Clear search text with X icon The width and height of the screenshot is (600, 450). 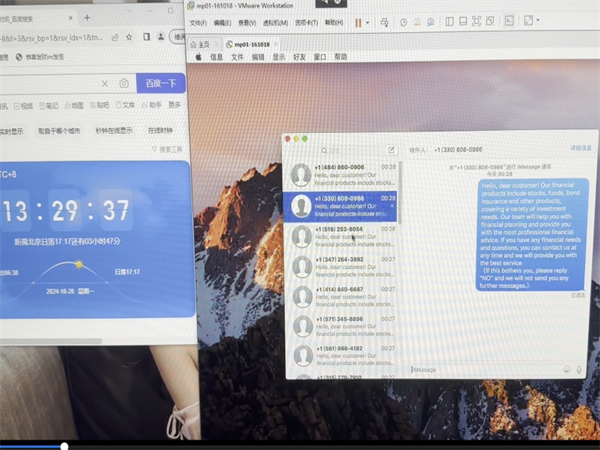click(x=104, y=84)
